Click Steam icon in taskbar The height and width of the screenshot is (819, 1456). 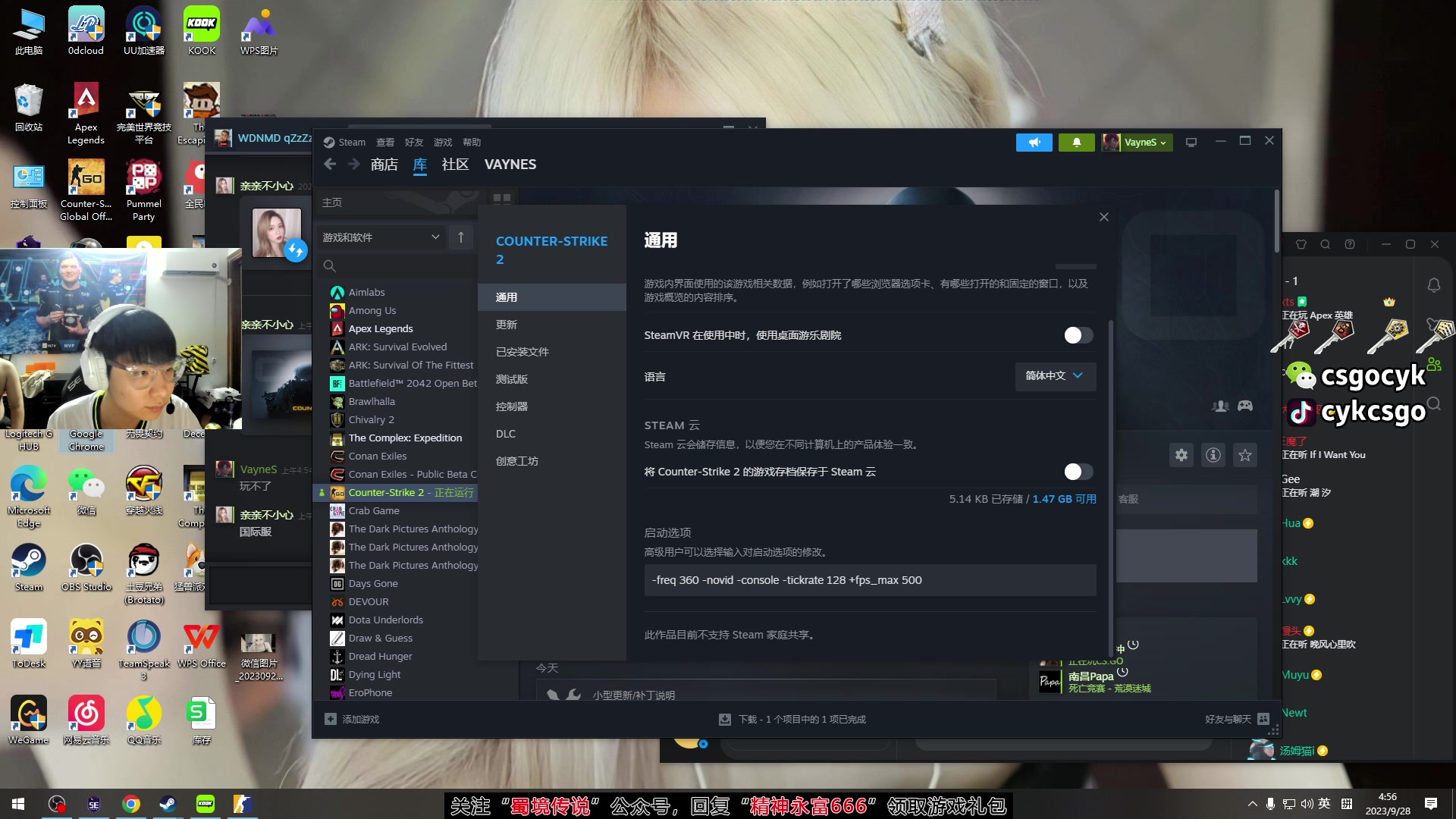pos(168,804)
